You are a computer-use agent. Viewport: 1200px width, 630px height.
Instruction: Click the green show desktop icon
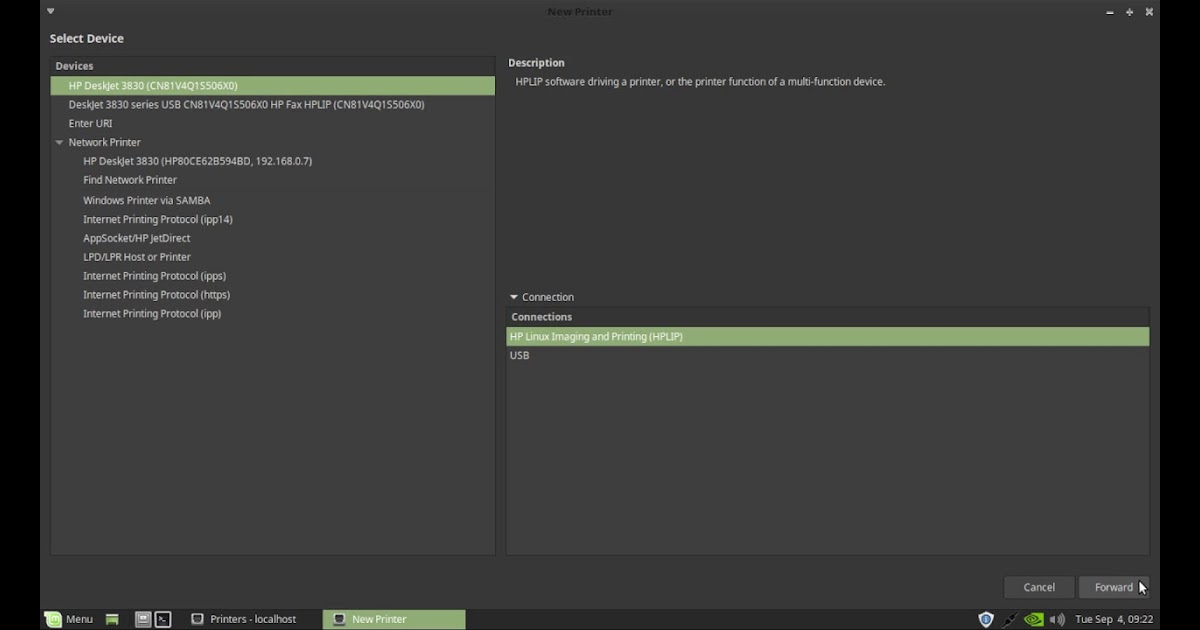point(112,619)
